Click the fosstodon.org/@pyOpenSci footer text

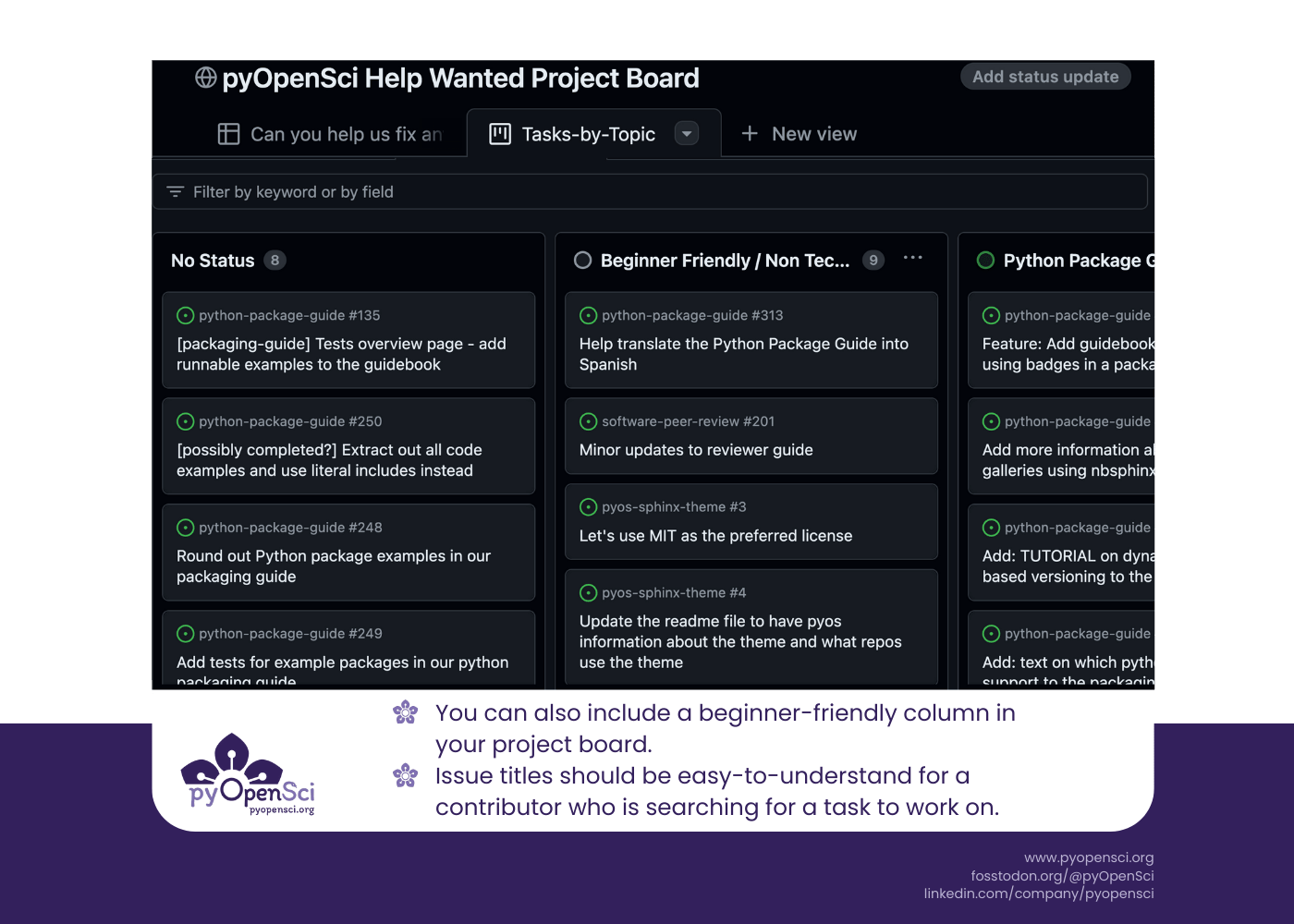1062,876
